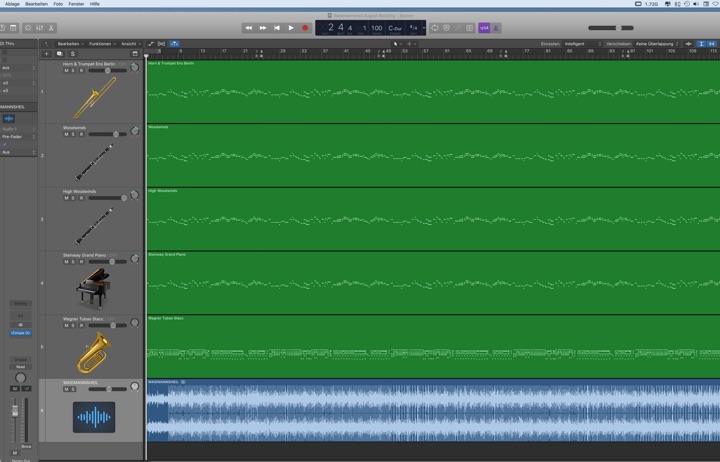Image resolution: width=720 pixels, height=462 pixels.
Task: Open the Ansicht dropdown menu
Action: click(131, 44)
